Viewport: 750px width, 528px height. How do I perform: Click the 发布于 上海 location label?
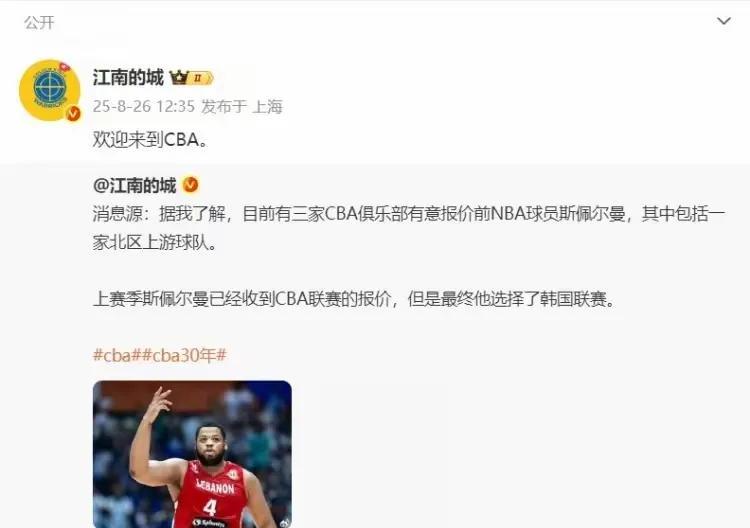pos(242,106)
